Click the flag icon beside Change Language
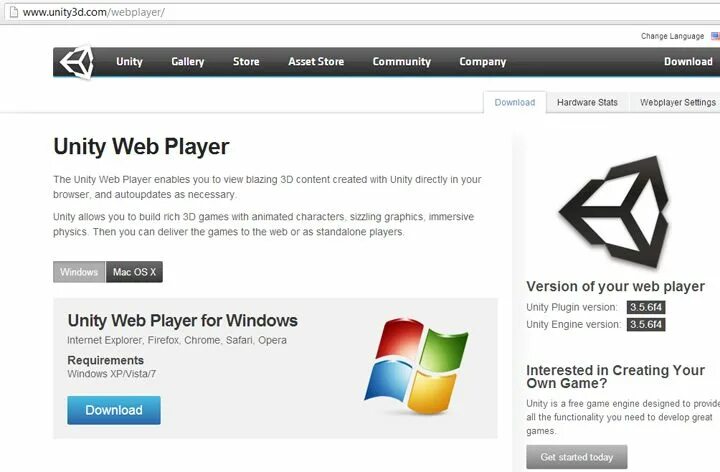The image size is (720, 472). pos(715,36)
